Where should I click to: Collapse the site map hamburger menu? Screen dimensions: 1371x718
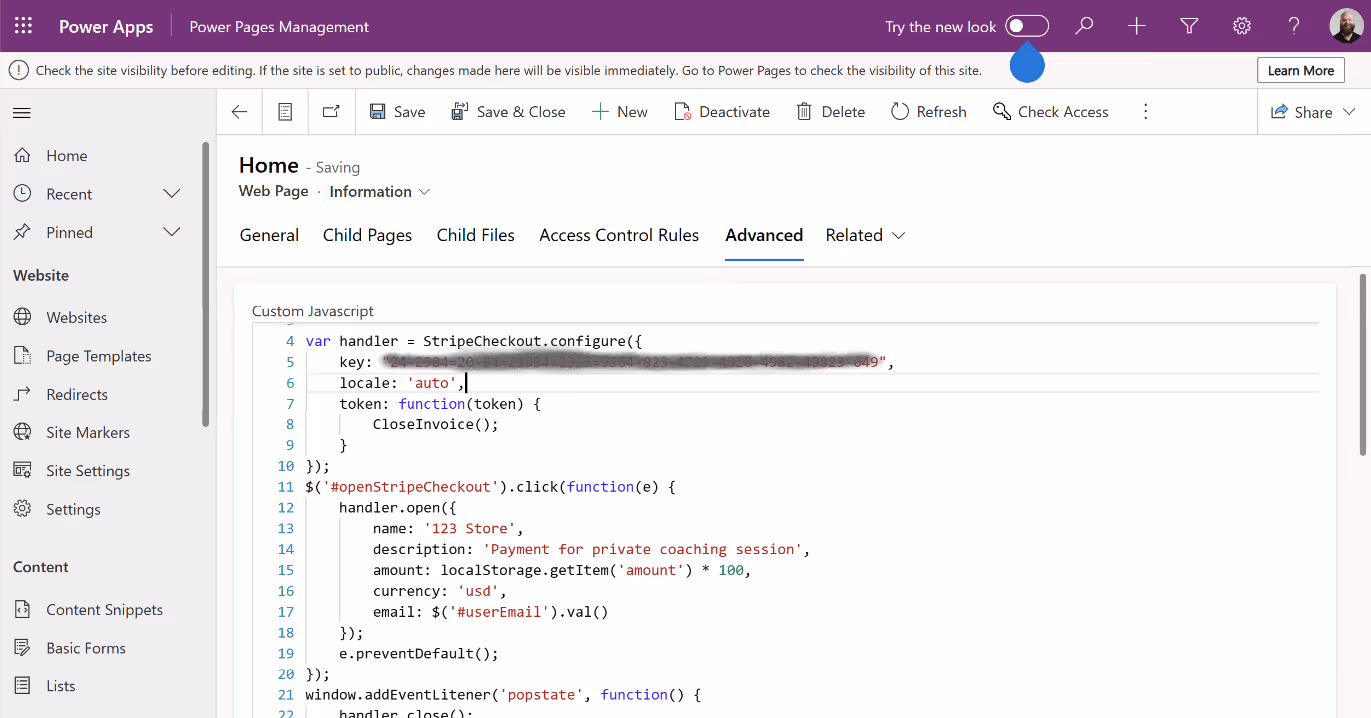(22, 113)
